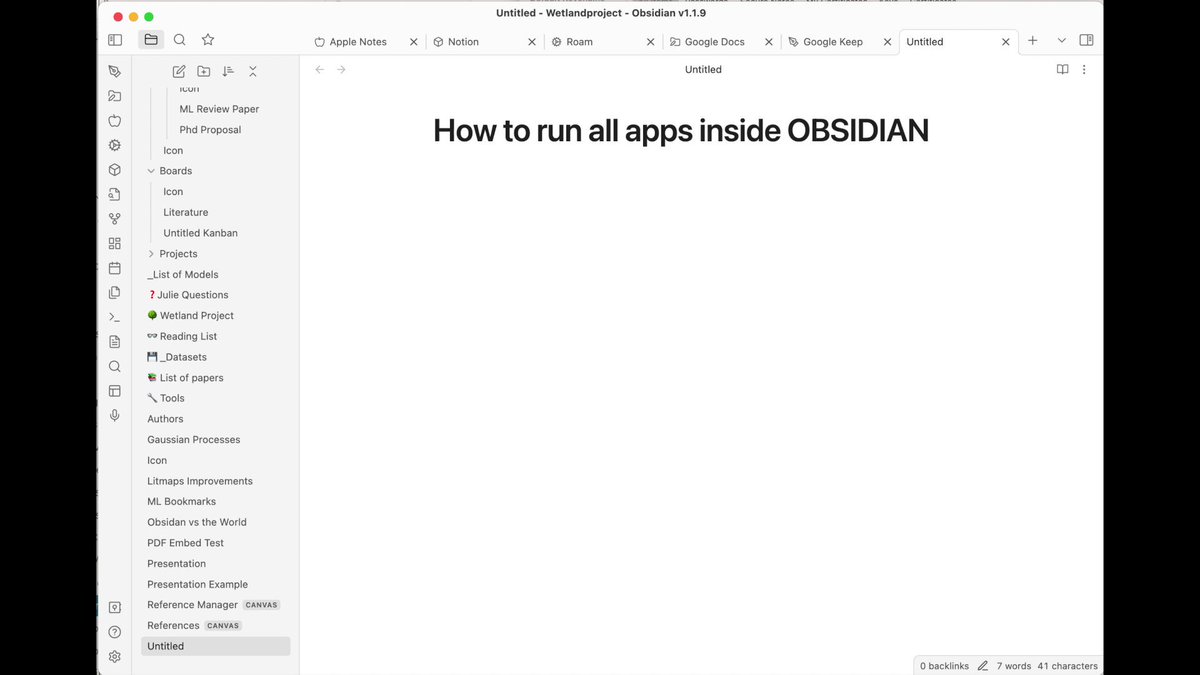Switch to the Notion tab
Viewport: 1200px width, 675px height.
pos(463,42)
